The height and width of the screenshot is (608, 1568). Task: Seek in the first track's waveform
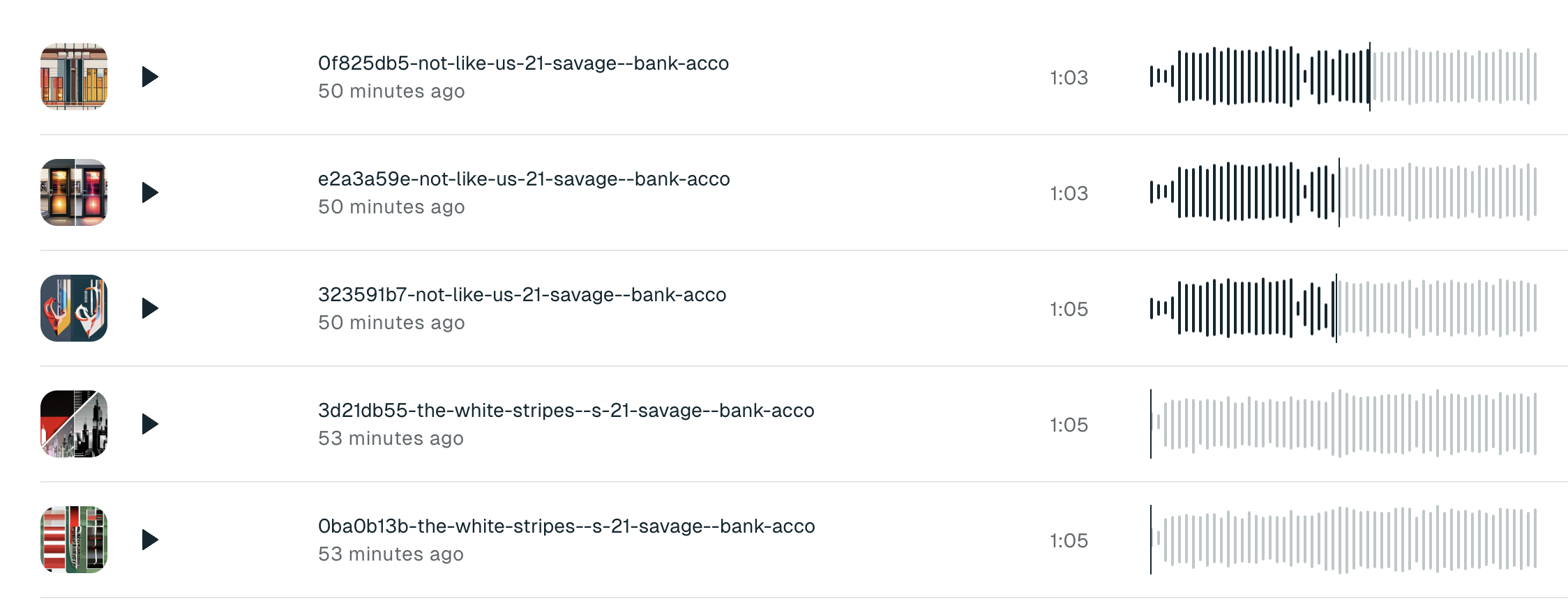pos(1343,77)
